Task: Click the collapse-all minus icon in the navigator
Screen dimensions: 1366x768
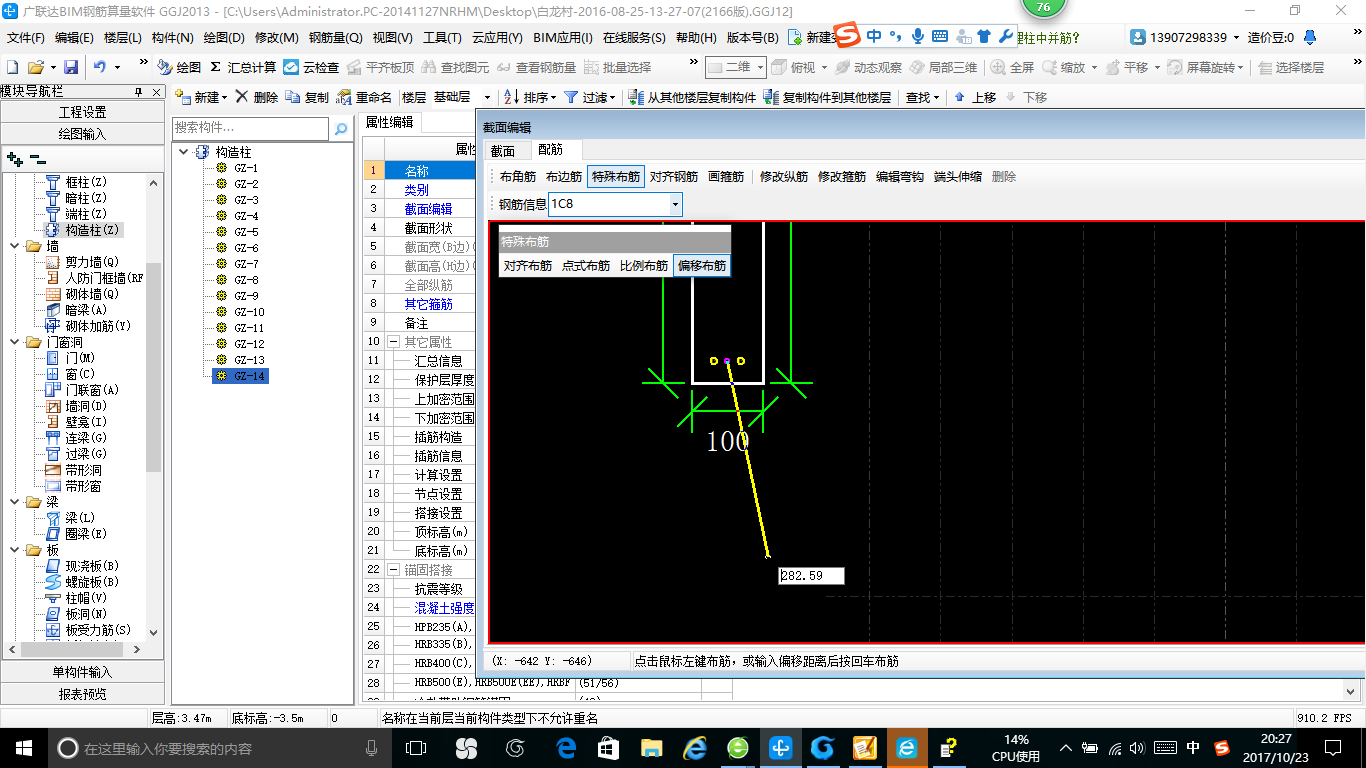Action: pos(37,158)
